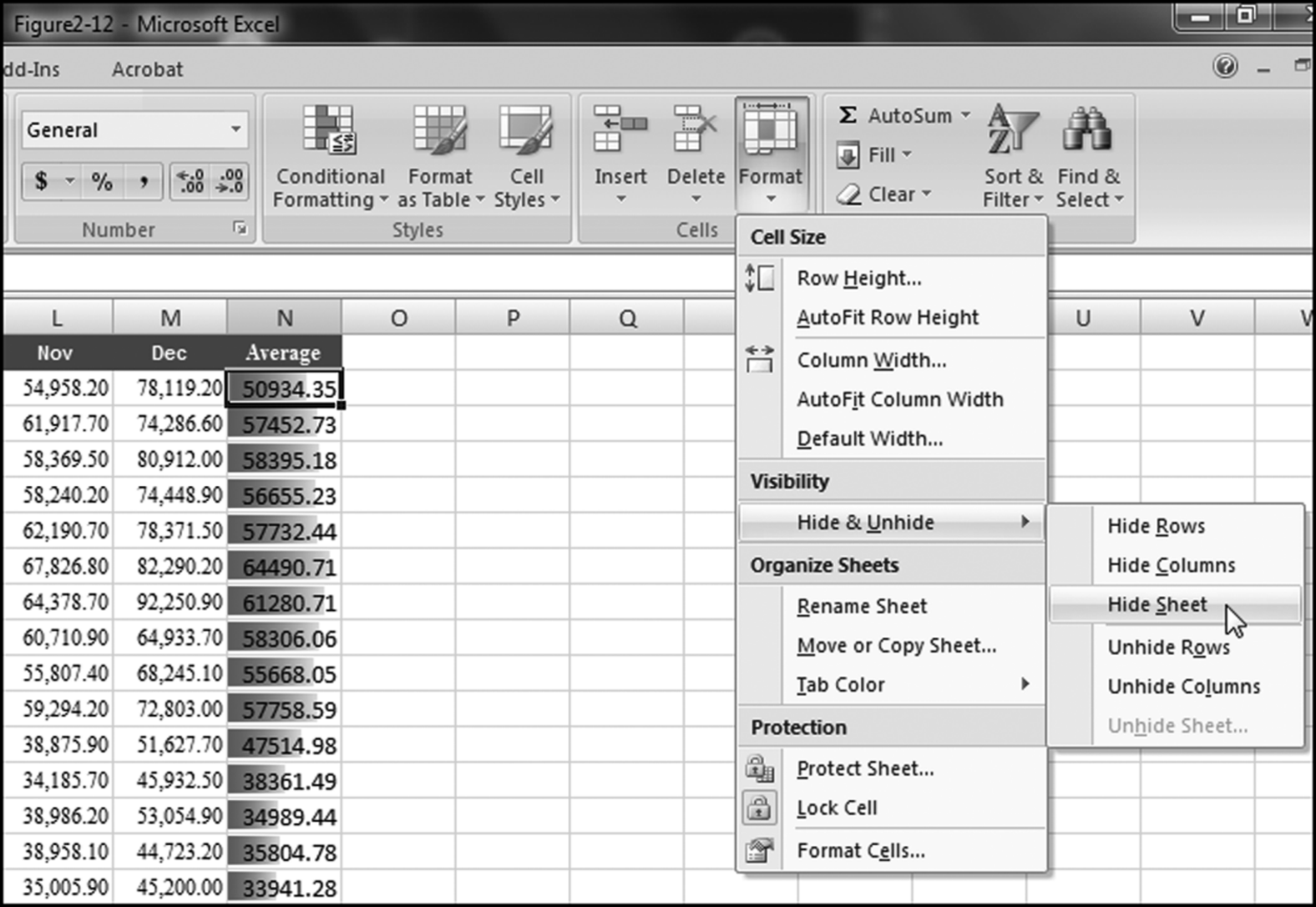The width and height of the screenshot is (1316, 907).
Task: Switch to the Add-Ins ribbon tab
Action: [30, 69]
